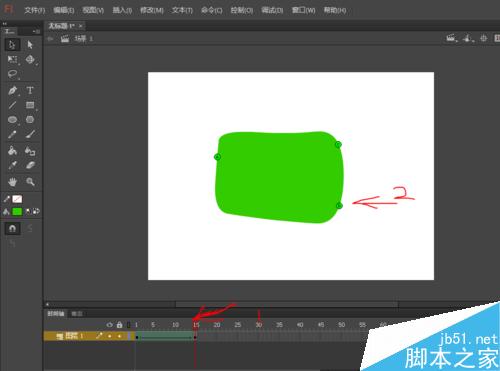Open the 控制(O) menu
Screen dimensions: 500x371
[x=242, y=10]
